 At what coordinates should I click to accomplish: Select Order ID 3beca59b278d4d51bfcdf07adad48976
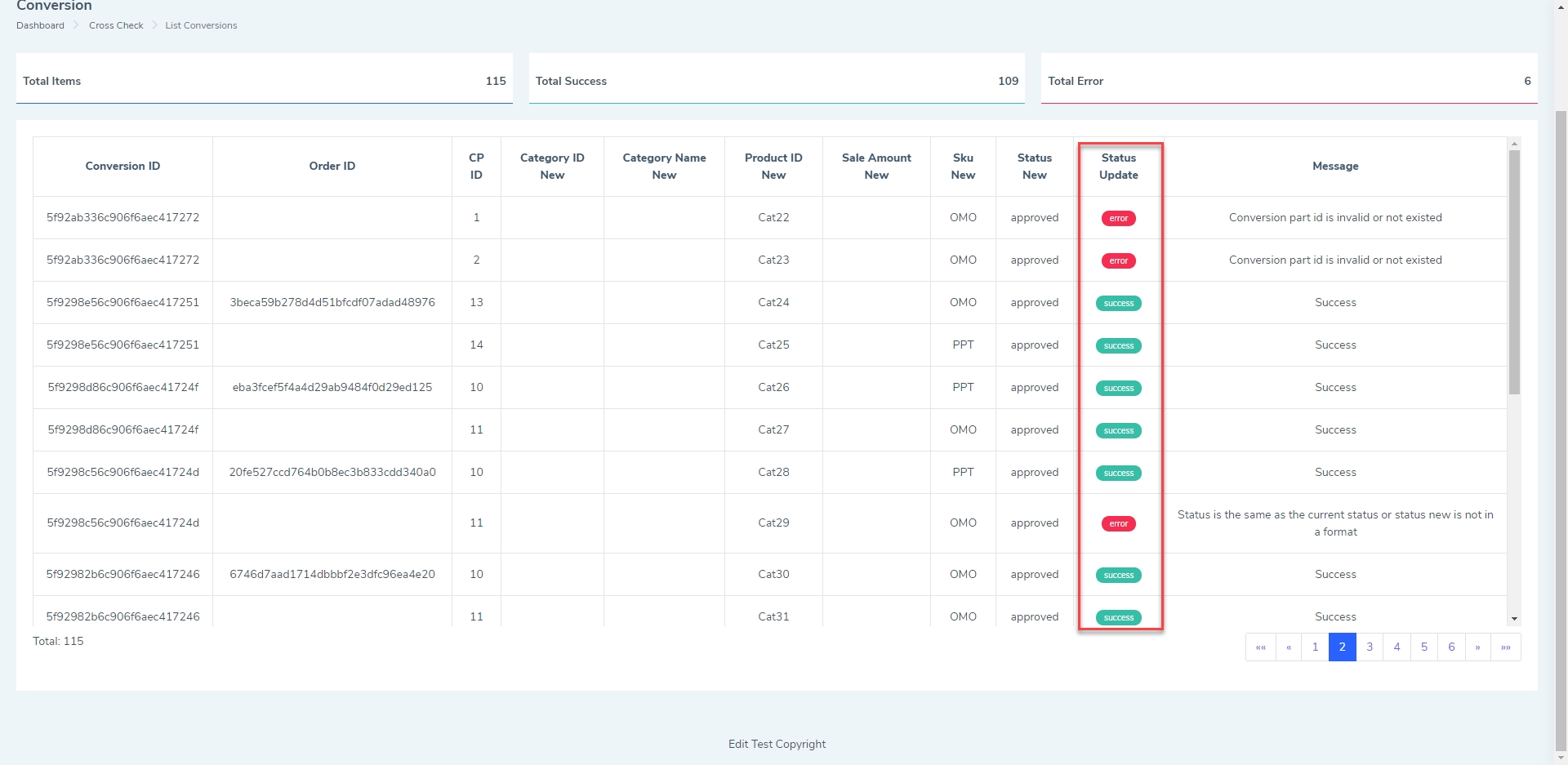(x=332, y=303)
